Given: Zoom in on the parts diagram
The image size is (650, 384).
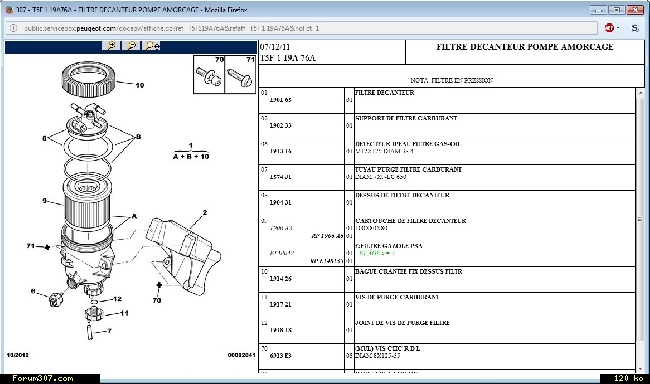Looking at the screenshot, I should (x=112, y=46).
